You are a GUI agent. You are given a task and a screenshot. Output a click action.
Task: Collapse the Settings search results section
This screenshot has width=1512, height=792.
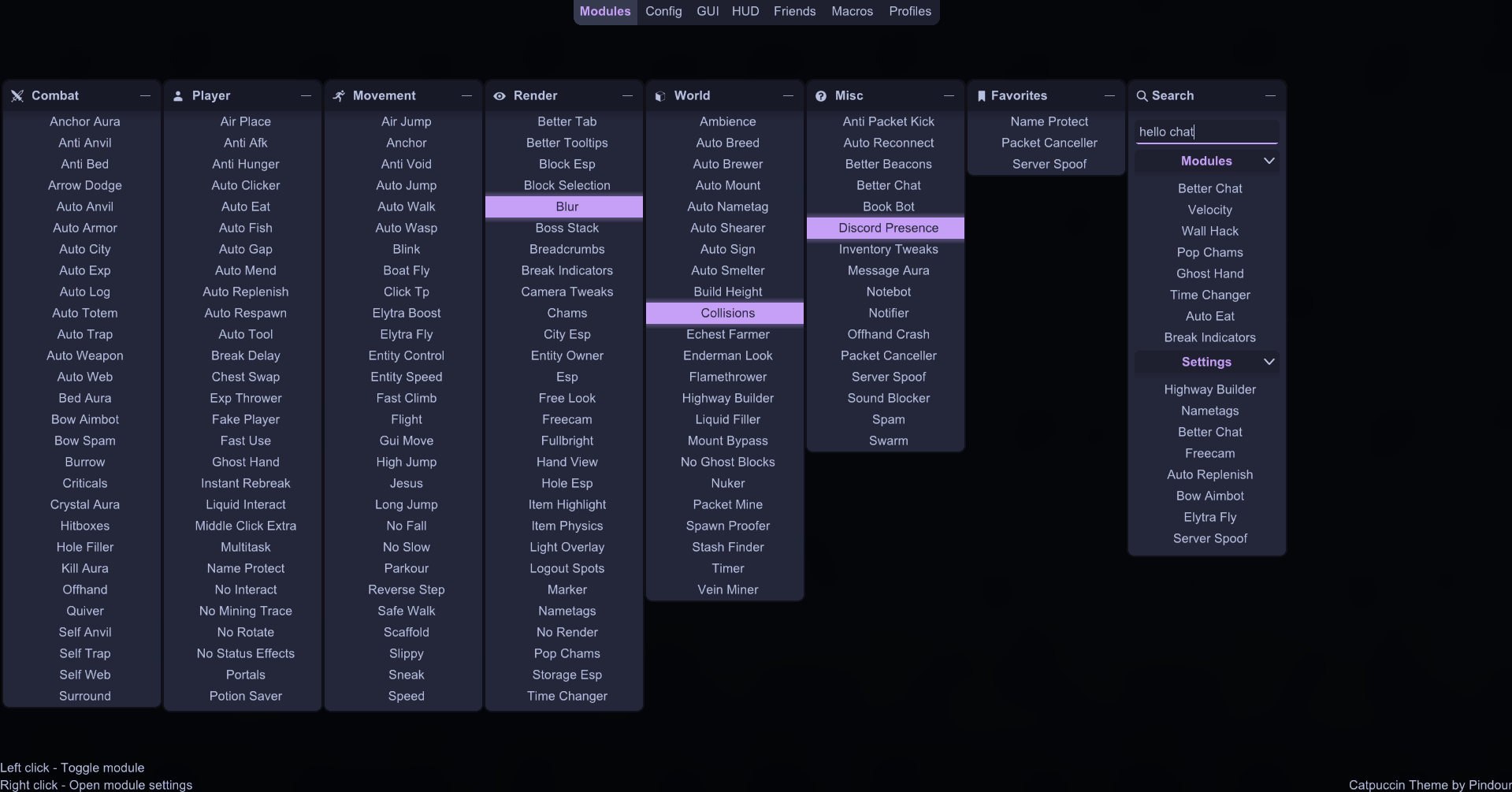click(x=1269, y=362)
